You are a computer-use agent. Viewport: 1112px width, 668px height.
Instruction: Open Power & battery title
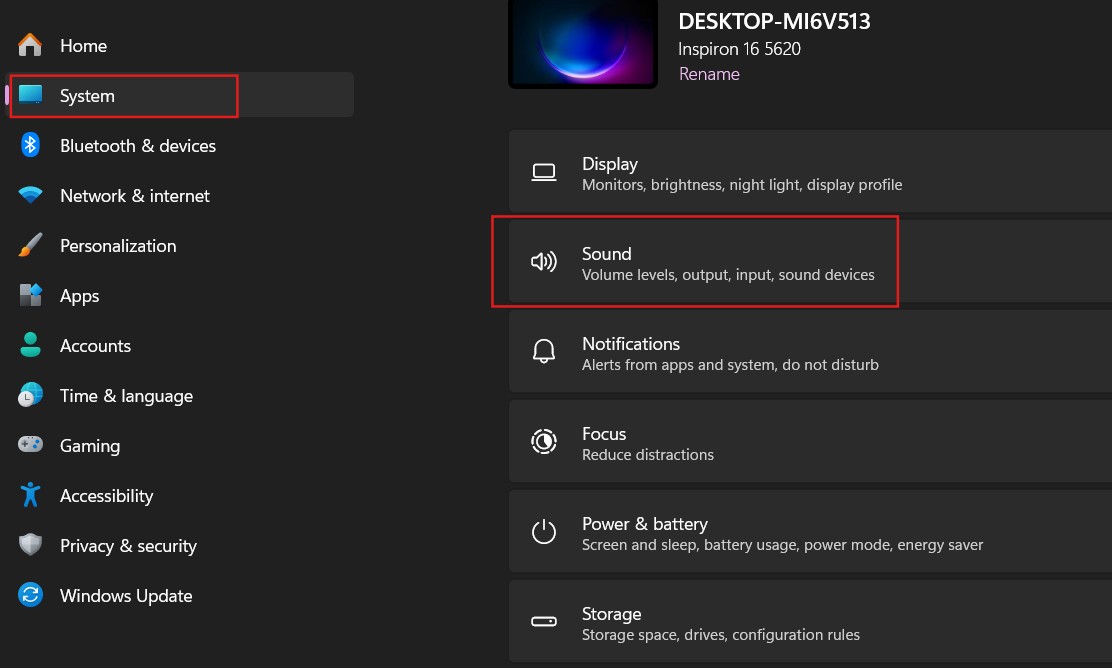645,524
